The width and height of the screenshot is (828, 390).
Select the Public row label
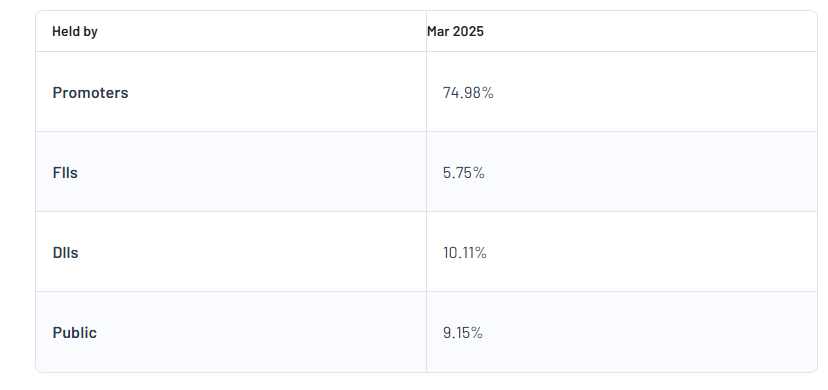(x=74, y=333)
